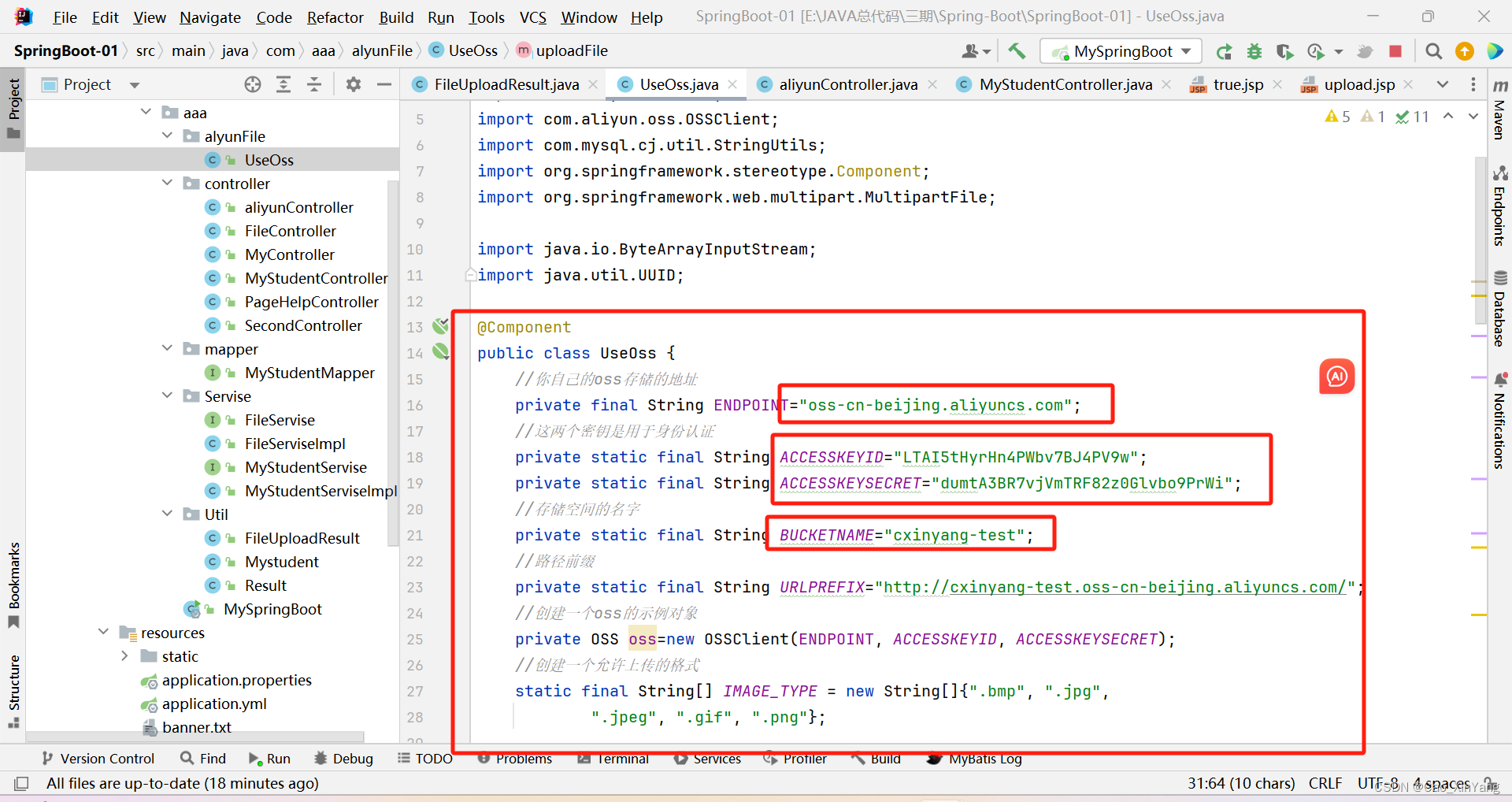
Task: Click the Rerun MySpringBoot icon
Action: (1224, 51)
